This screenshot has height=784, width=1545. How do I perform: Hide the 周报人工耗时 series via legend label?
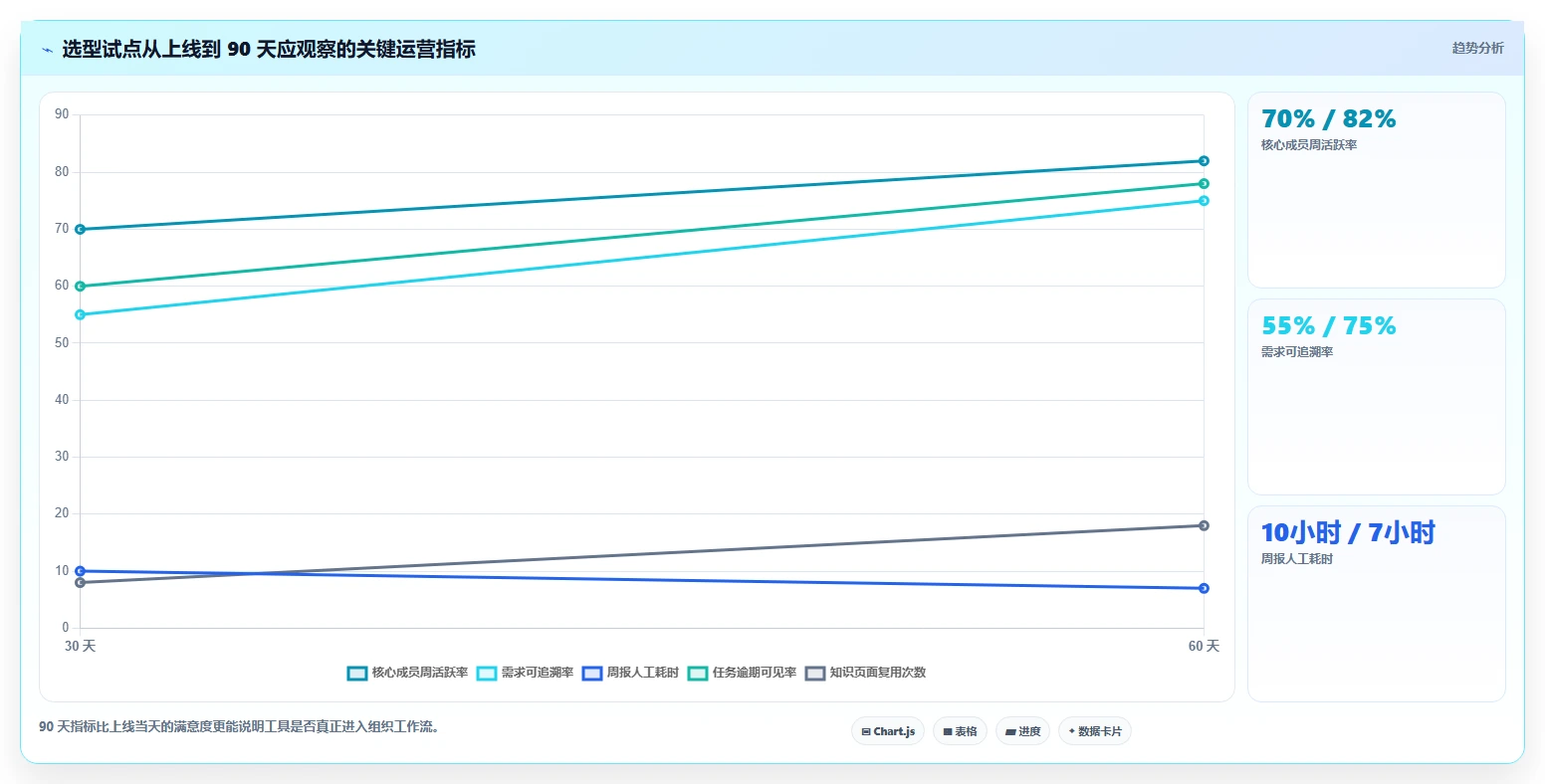pyautogui.click(x=643, y=674)
